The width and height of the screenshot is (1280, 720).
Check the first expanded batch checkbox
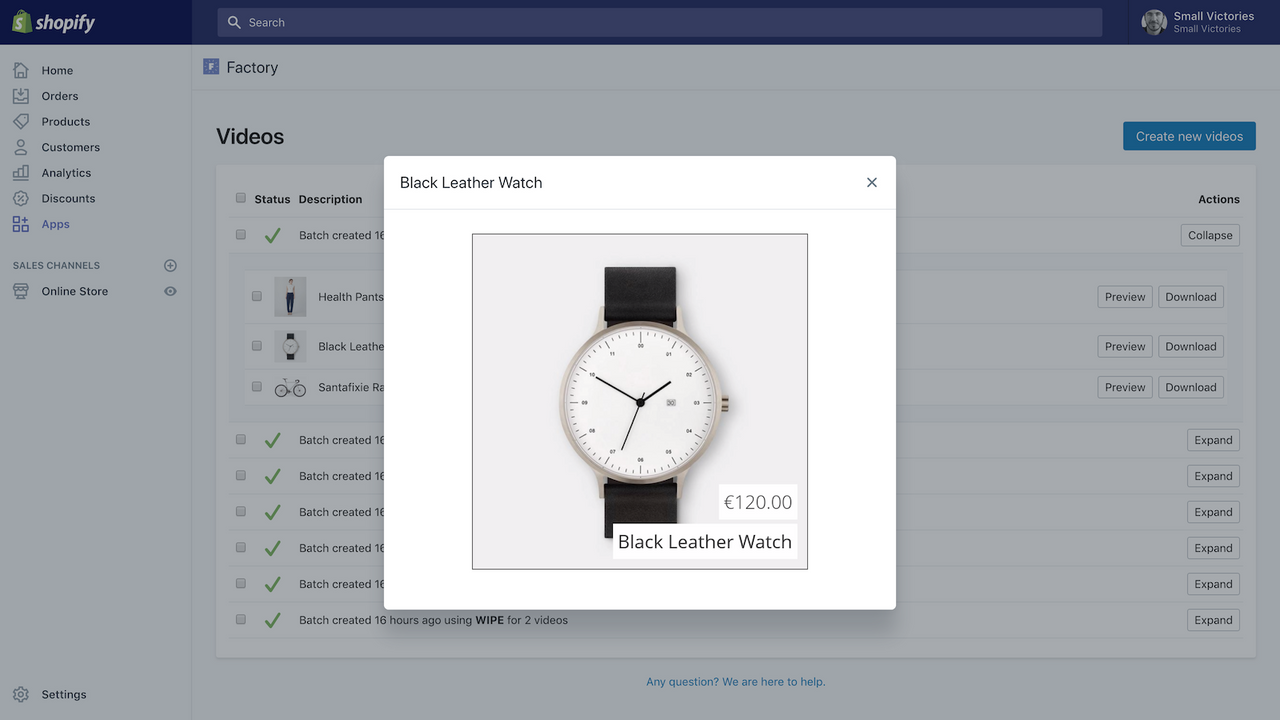241,235
